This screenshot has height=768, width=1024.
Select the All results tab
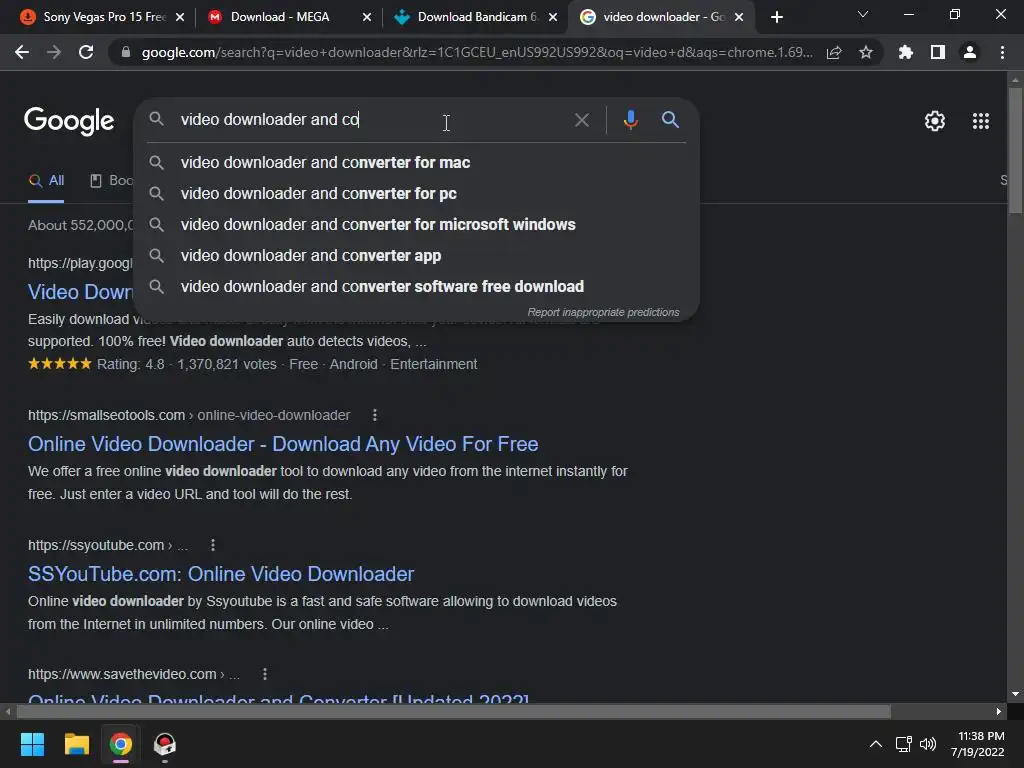46,180
